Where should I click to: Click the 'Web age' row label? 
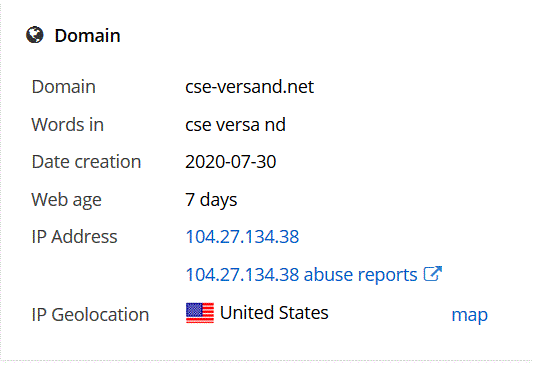pos(67,199)
